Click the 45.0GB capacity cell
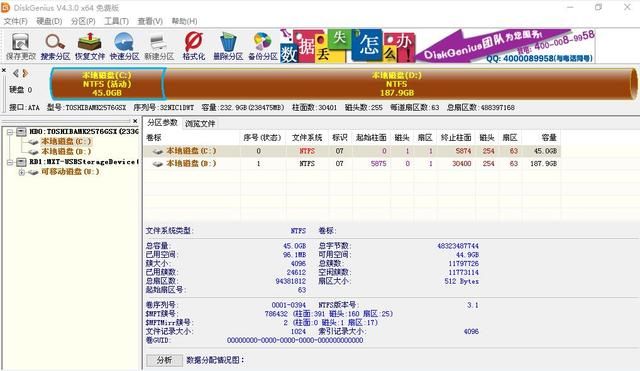 click(x=545, y=151)
